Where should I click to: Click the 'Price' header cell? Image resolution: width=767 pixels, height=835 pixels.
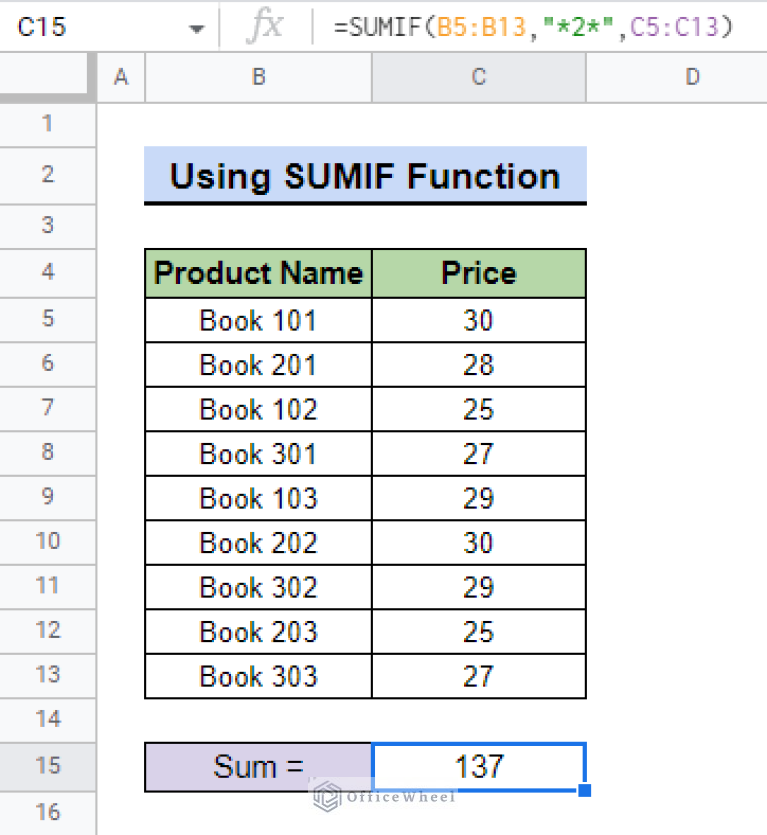(x=479, y=273)
